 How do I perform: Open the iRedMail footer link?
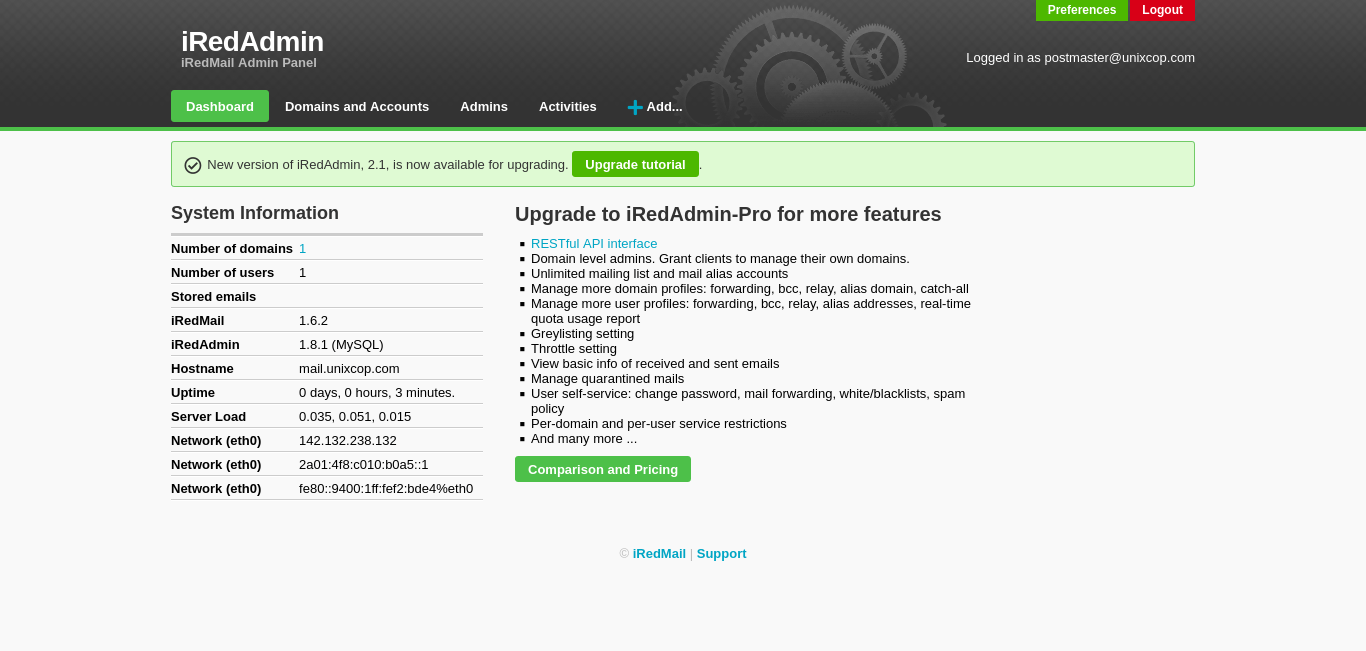click(659, 553)
